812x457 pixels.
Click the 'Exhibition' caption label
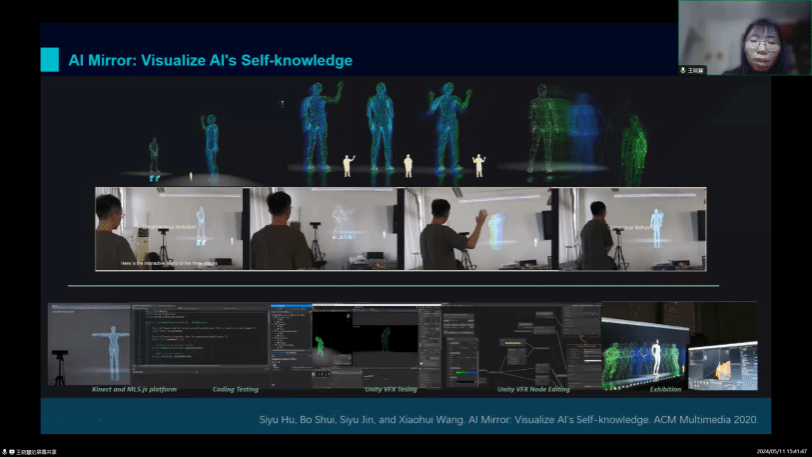pyautogui.click(x=665, y=389)
